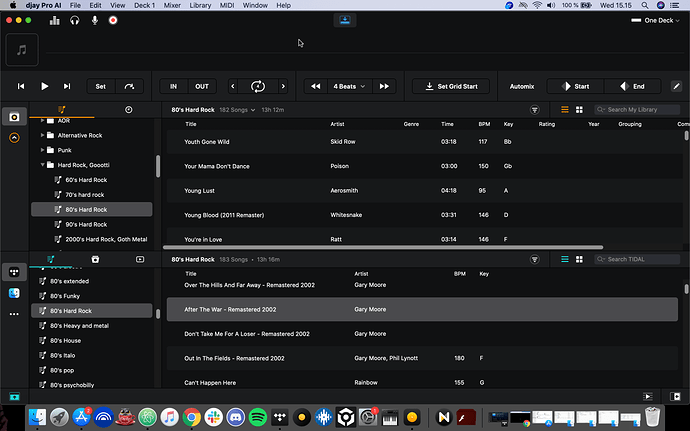
Task: Play the loaded deck
Action: tap(44, 86)
